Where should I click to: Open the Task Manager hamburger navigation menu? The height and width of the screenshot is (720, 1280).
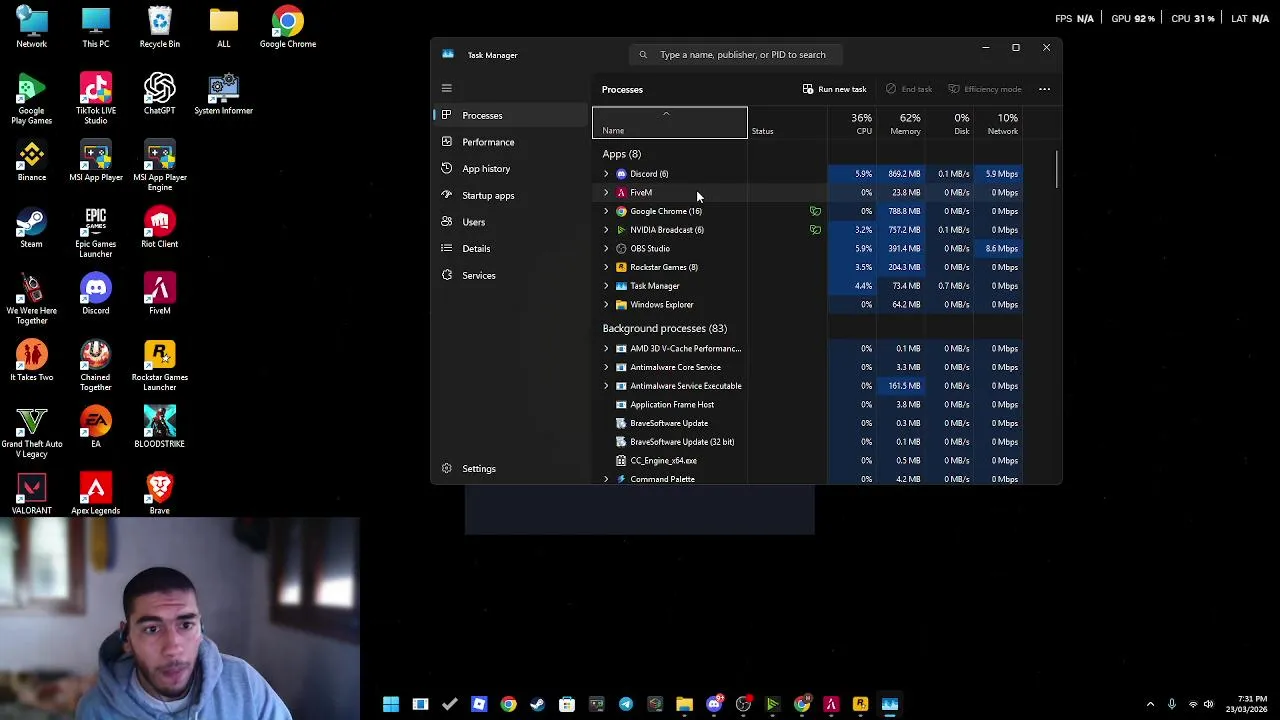pyautogui.click(x=447, y=89)
